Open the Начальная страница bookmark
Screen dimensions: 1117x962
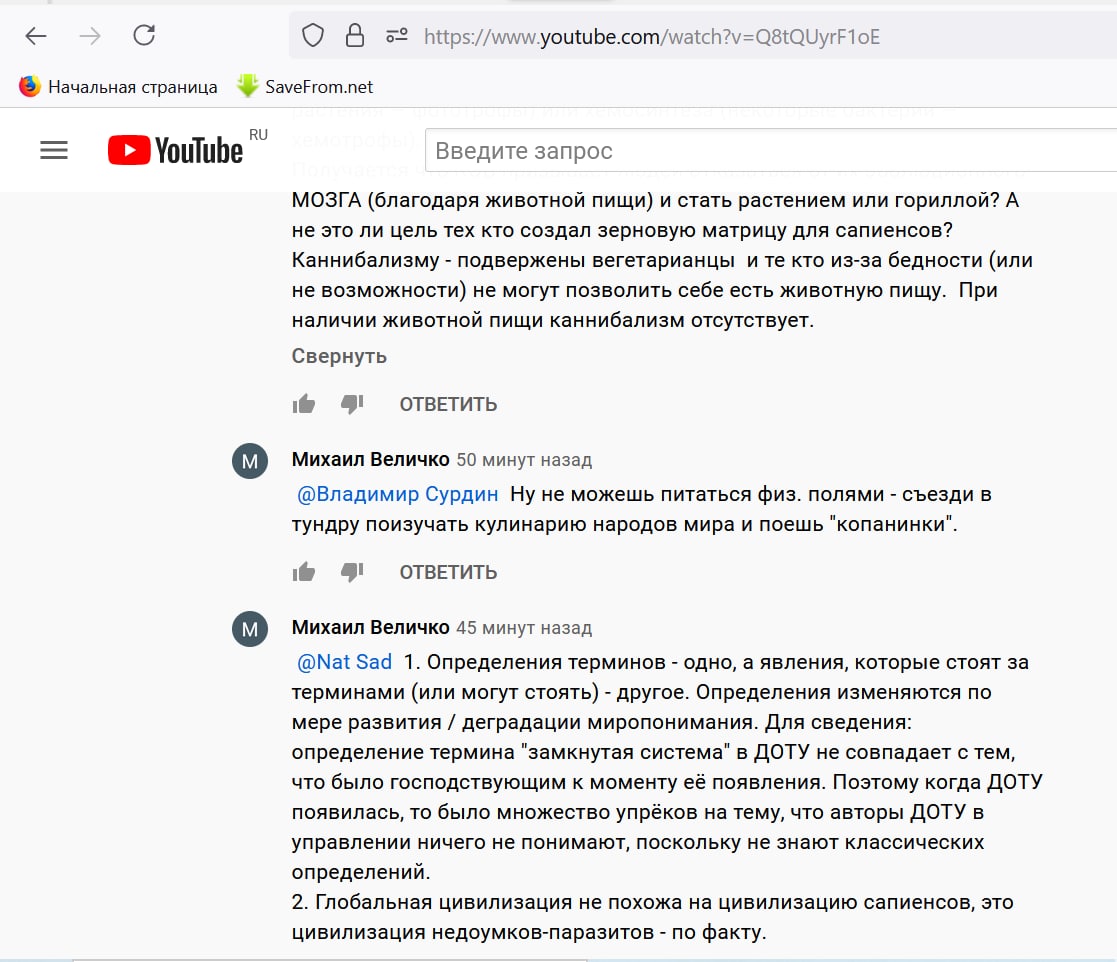pos(118,87)
